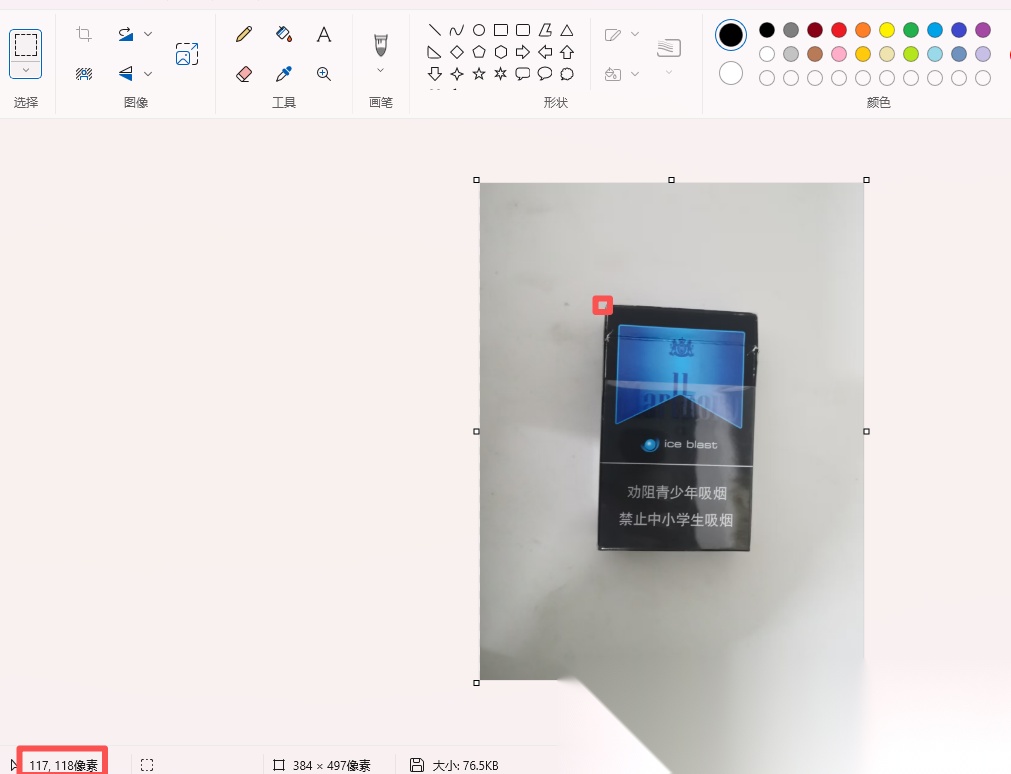Pick the orange color swatch

point(863,30)
